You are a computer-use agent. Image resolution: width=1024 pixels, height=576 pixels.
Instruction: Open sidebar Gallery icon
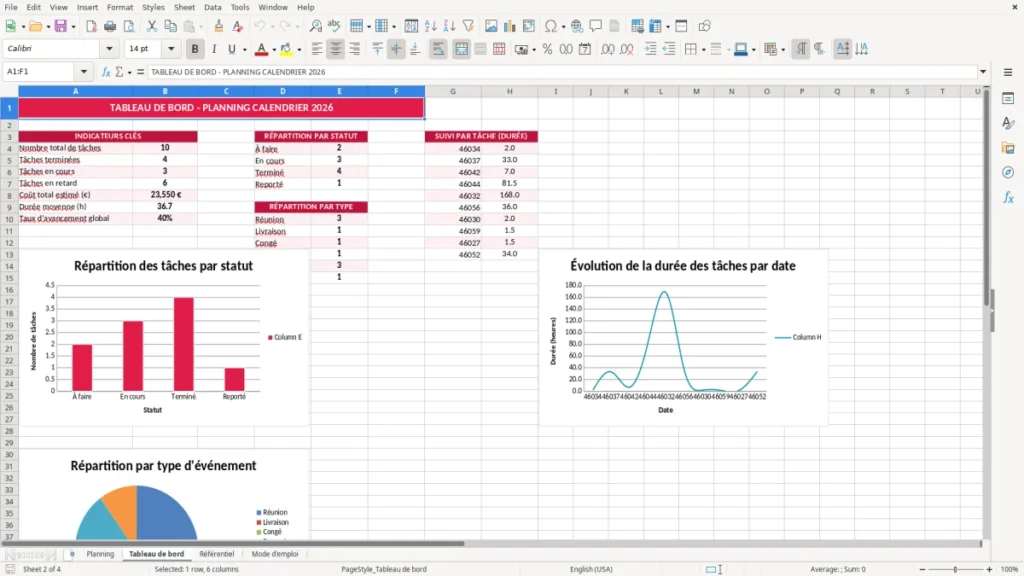1008,148
